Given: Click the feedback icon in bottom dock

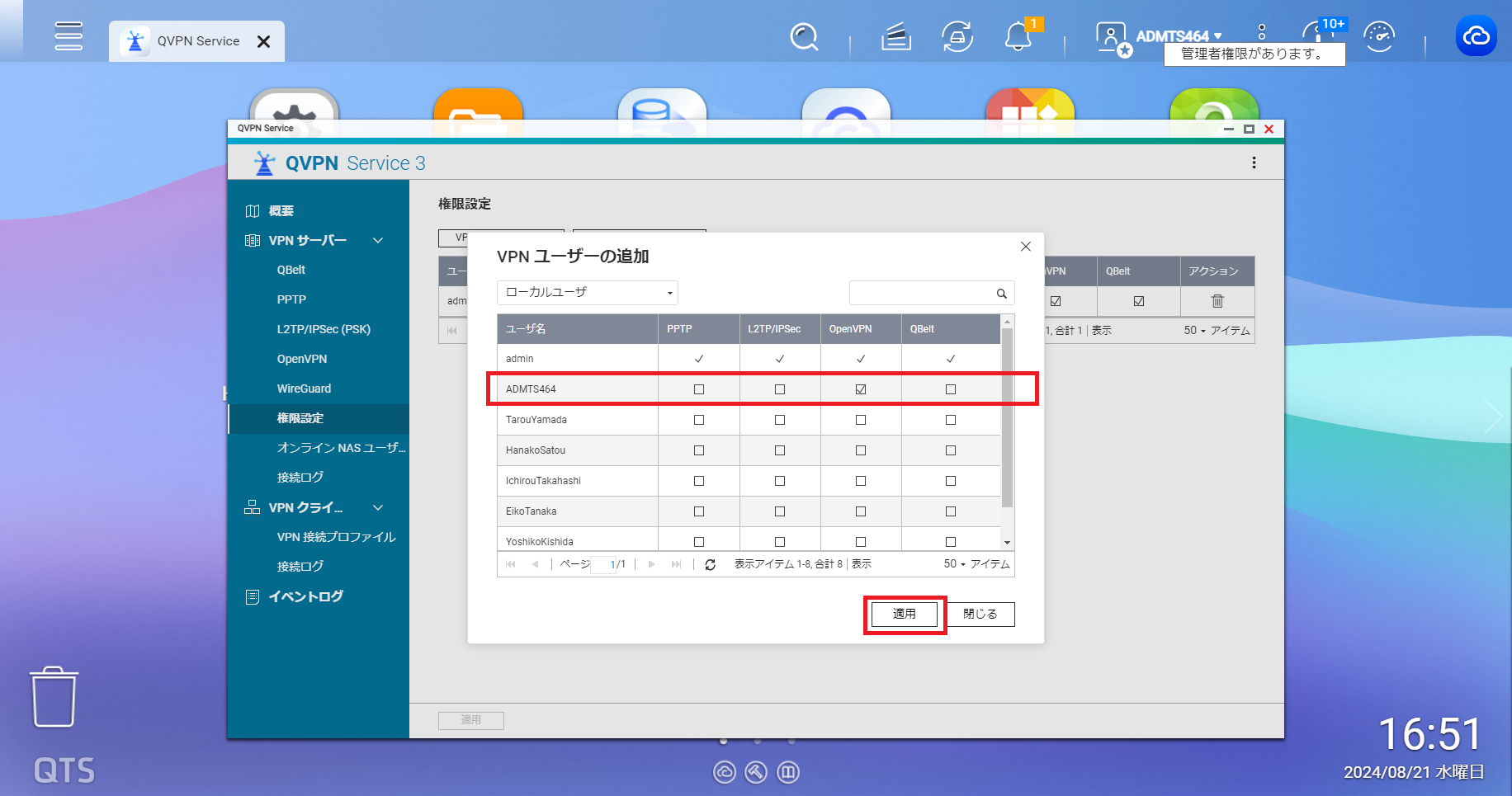Looking at the screenshot, I should click(x=788, y=772).
